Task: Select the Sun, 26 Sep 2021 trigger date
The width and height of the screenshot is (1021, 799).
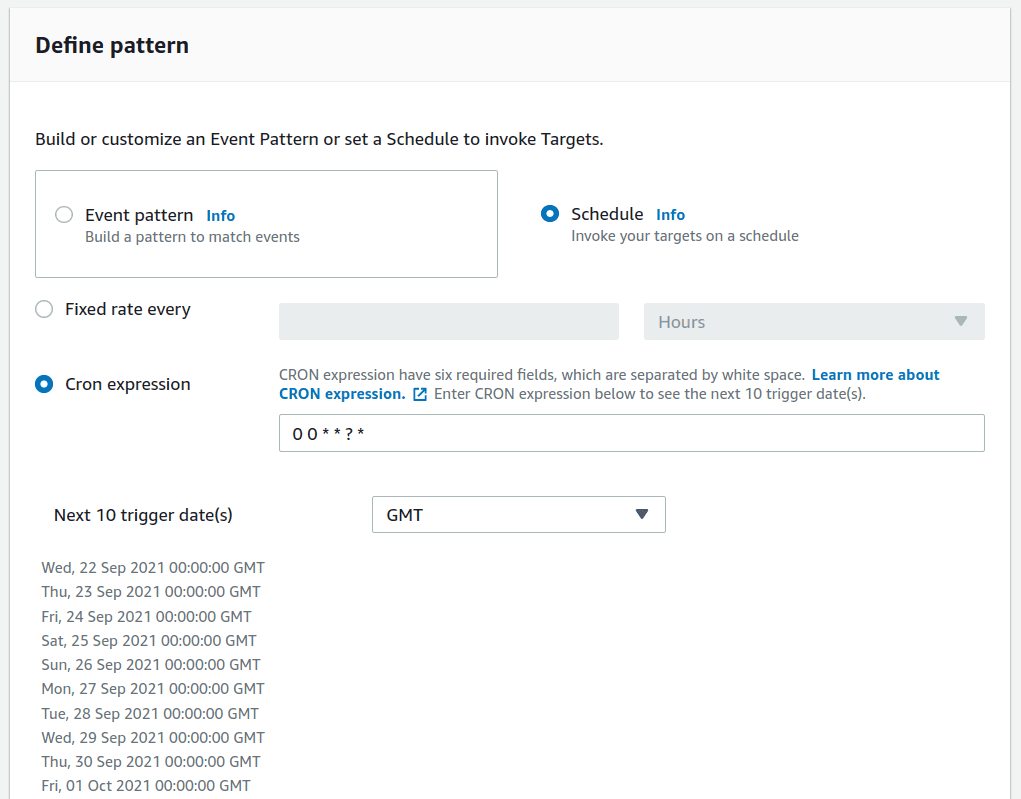Action: [x=152, y=664]
